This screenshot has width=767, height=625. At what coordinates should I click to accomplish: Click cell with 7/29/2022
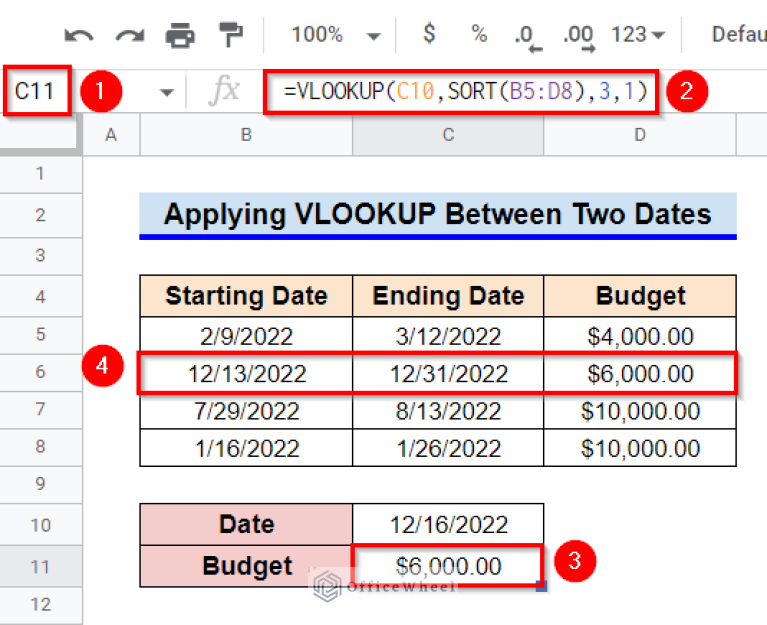coord(246,411)
